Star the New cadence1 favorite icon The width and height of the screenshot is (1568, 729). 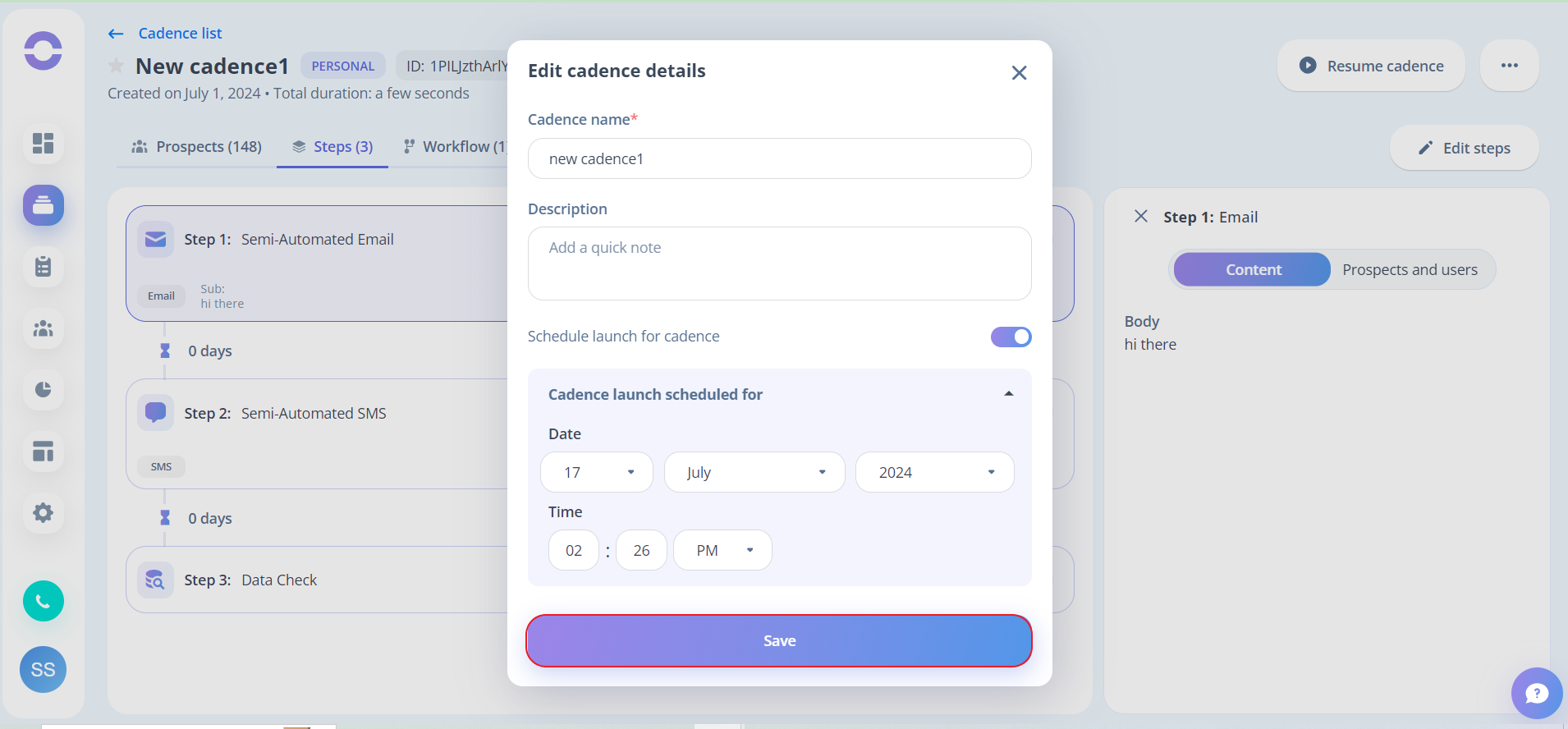click(117, 66)
